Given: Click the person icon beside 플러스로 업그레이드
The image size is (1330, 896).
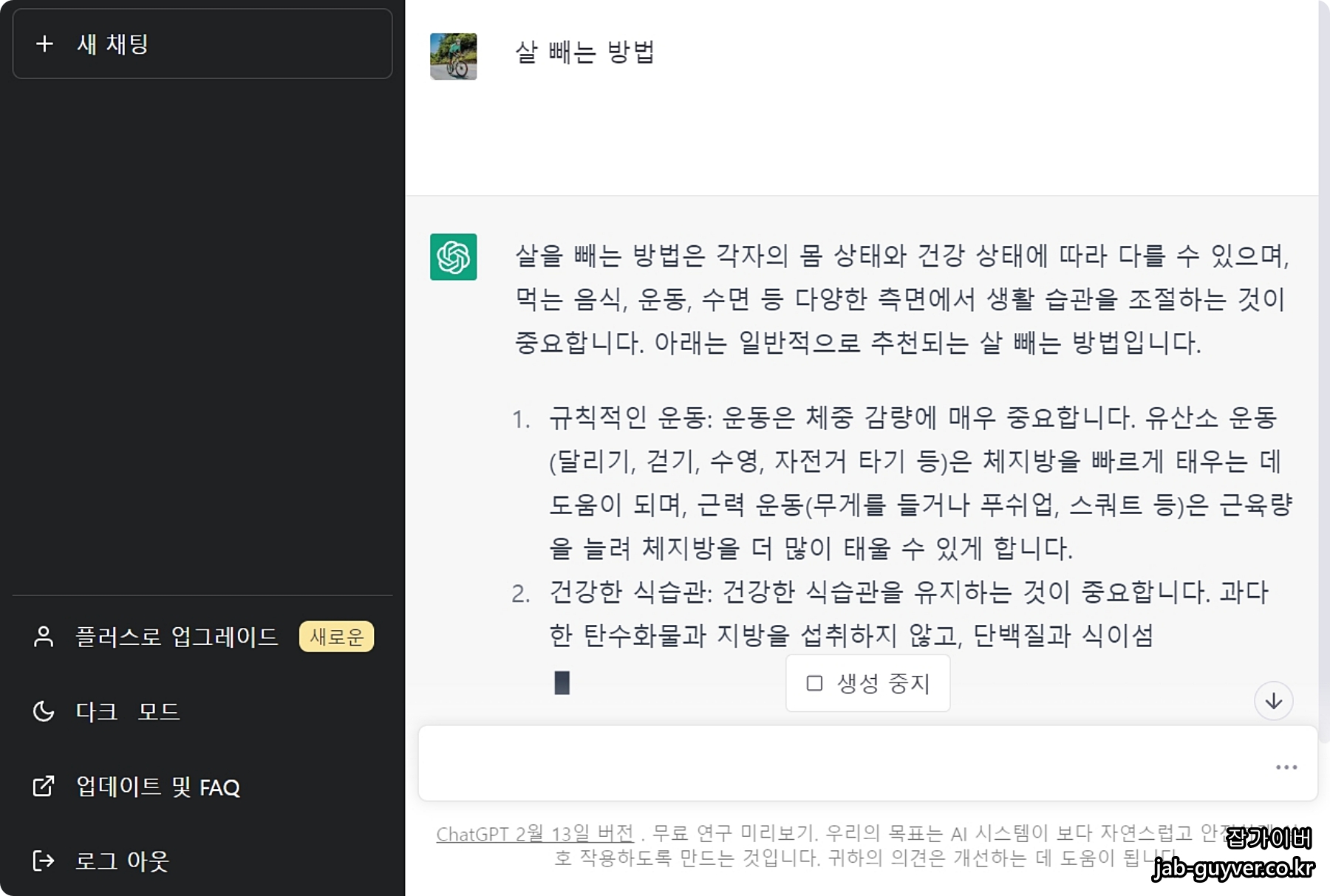Looking at the screenshot, I should click(44, 637).
